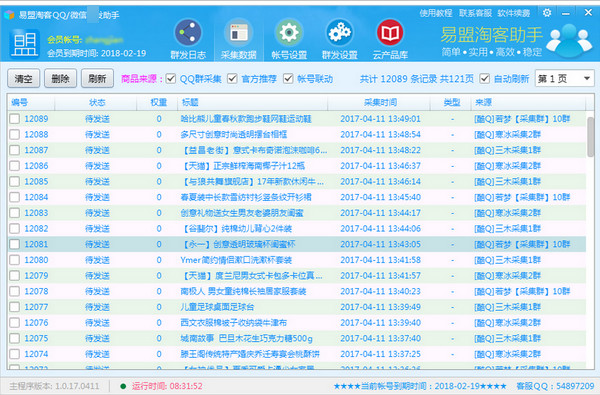Click 待发送 status in row 12082

97,229
